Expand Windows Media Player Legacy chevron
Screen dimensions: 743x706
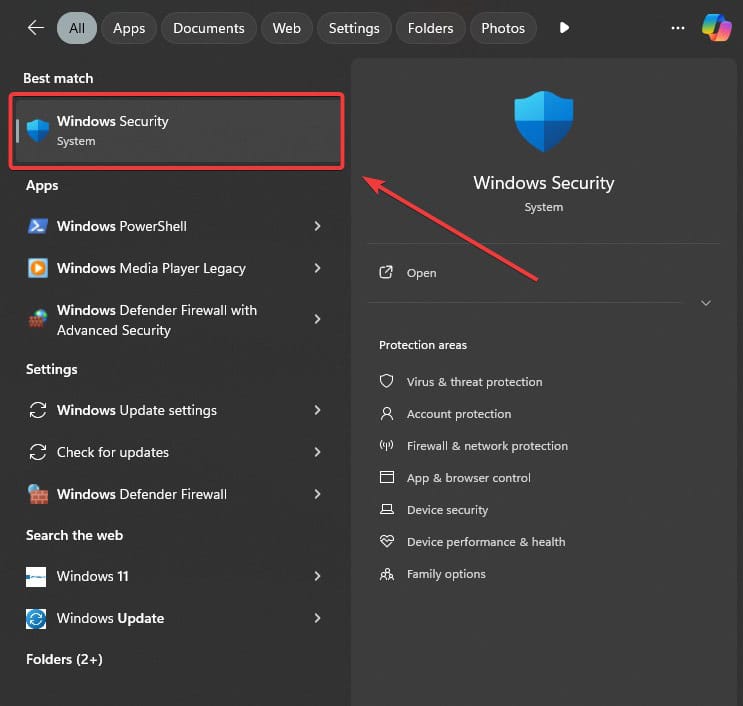pyautogui.click(x=317, y=268)
